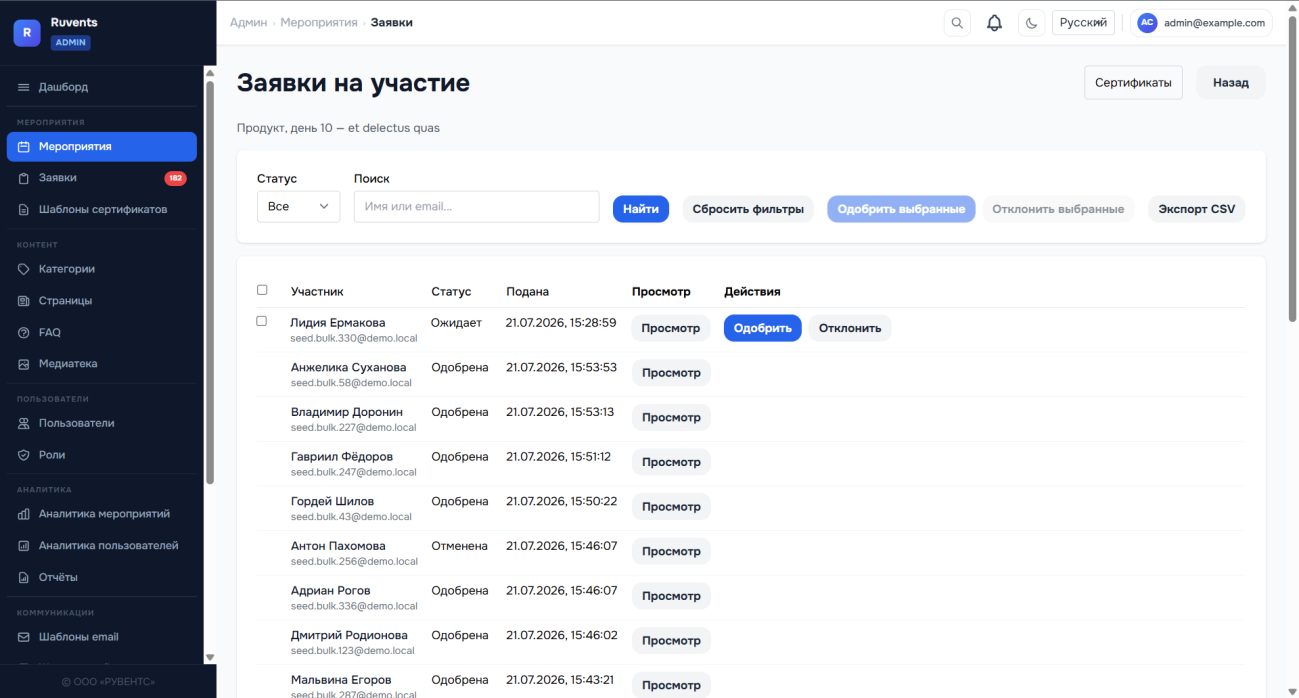Focus the Имя или email search field
Viewport: 1299px width, 698px height.
pyautogui.click(x=476, y=207)
